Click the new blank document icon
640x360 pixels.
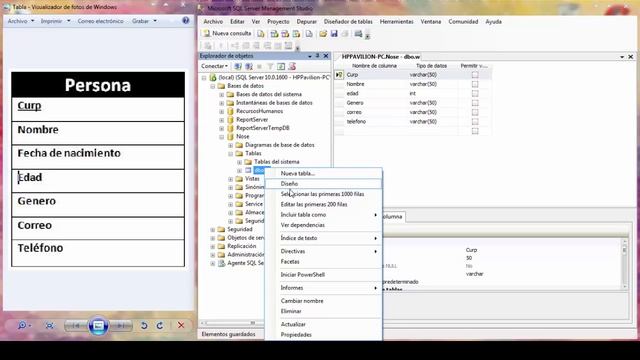coord(309,33)
